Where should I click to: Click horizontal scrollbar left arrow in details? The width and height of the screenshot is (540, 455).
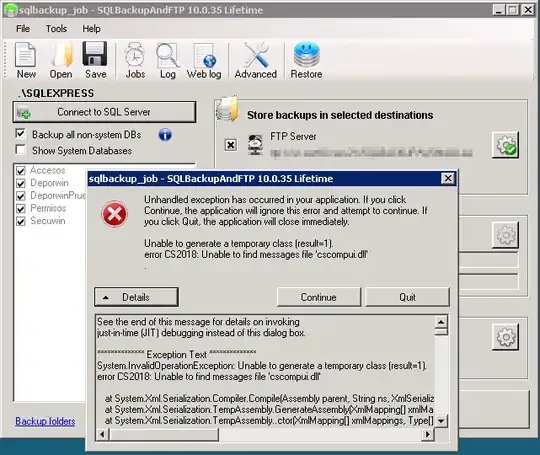[x=102, y=434]
